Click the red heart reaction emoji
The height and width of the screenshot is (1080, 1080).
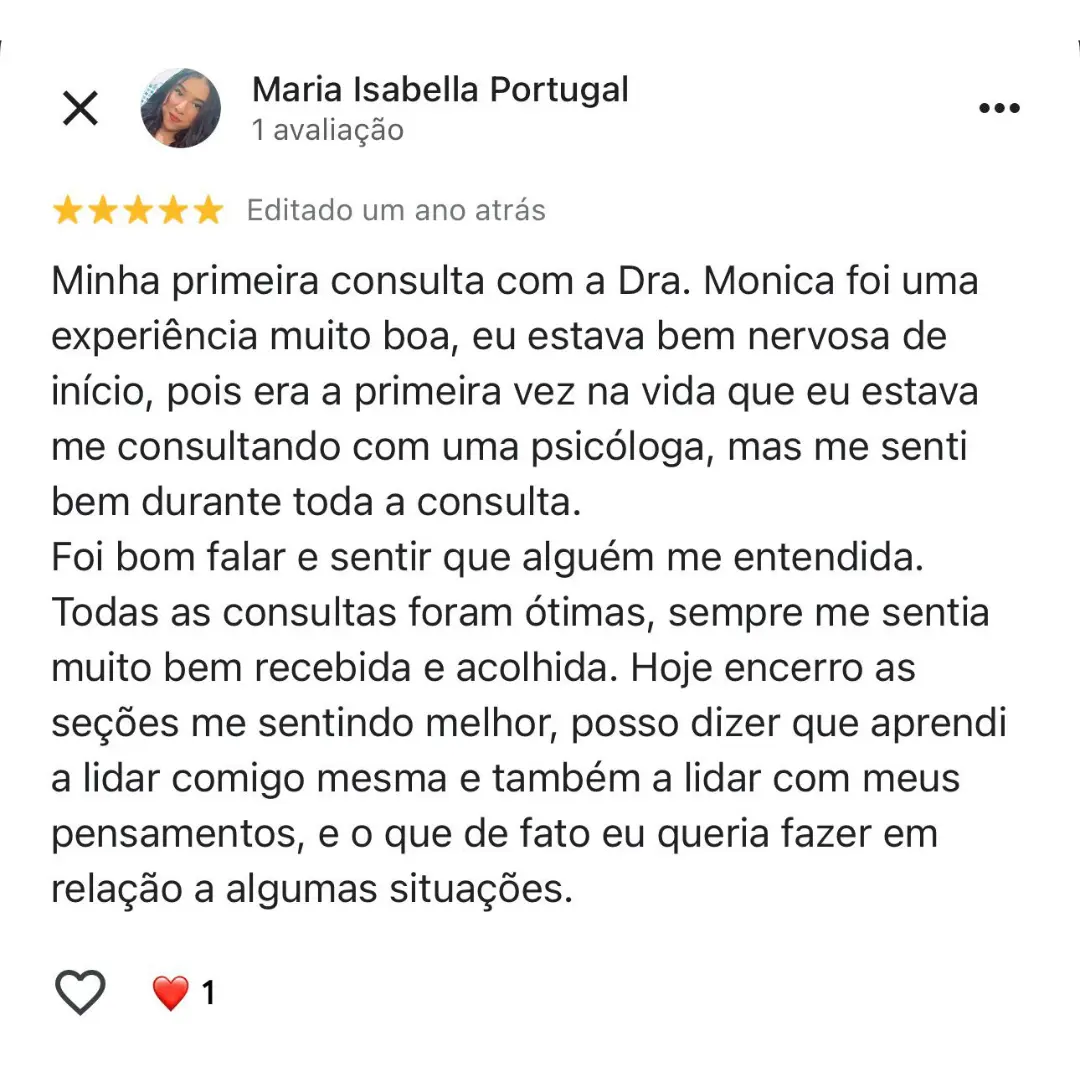coord(170,993)
